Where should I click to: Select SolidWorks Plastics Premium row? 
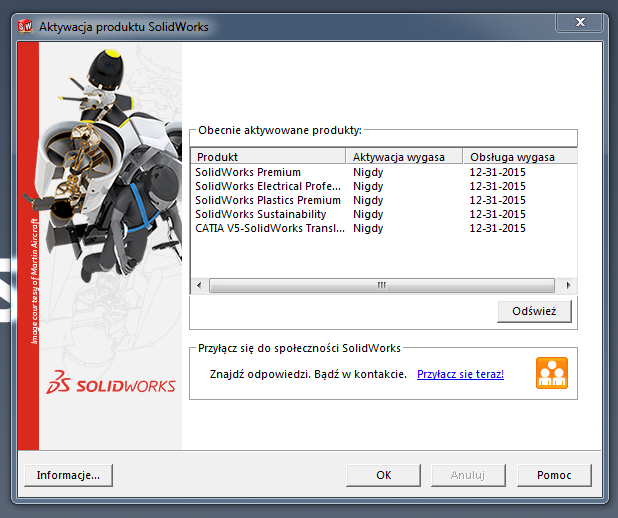pos(267,200)
